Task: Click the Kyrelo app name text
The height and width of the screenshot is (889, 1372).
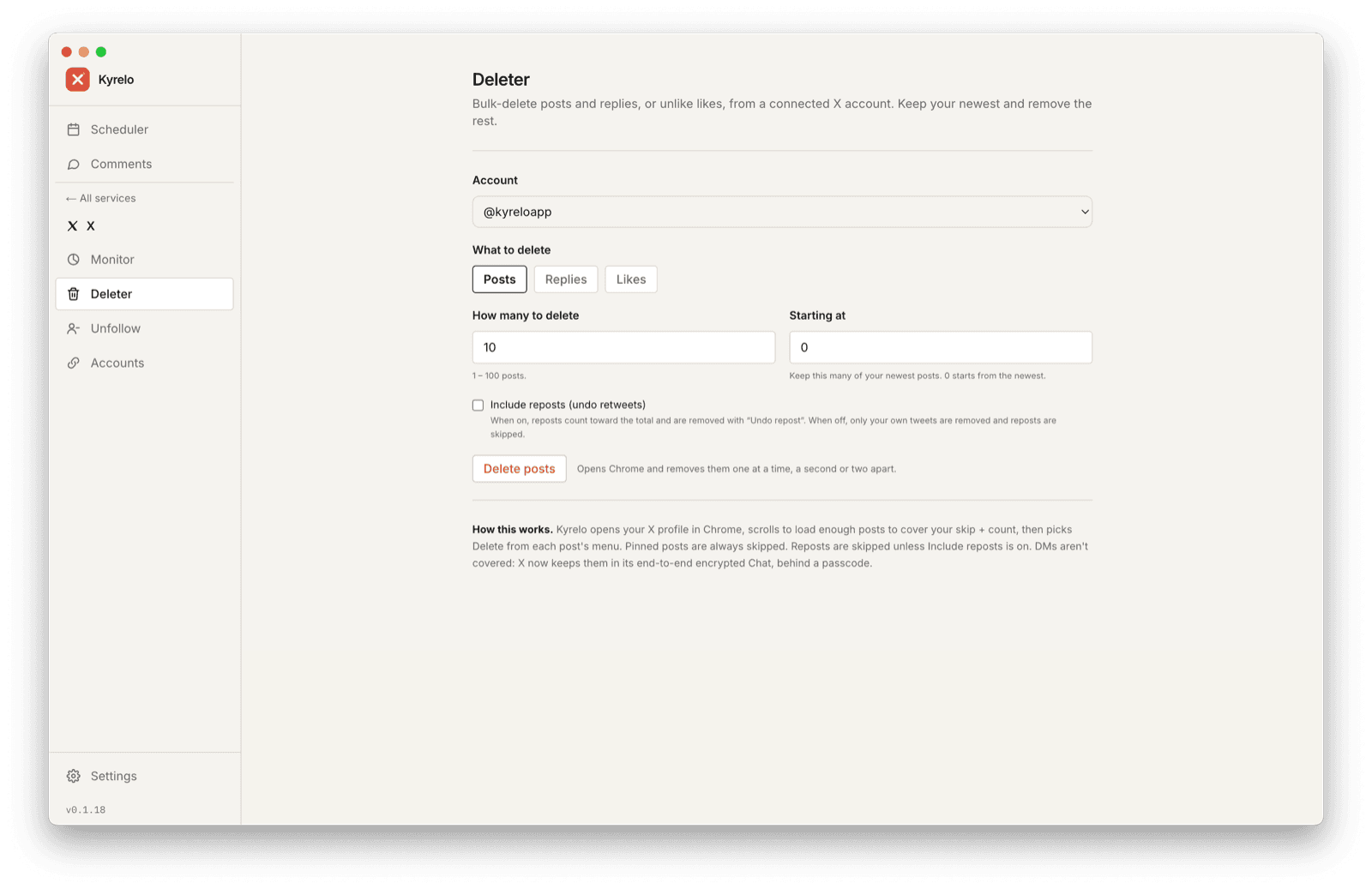Action: pos(116,80)
